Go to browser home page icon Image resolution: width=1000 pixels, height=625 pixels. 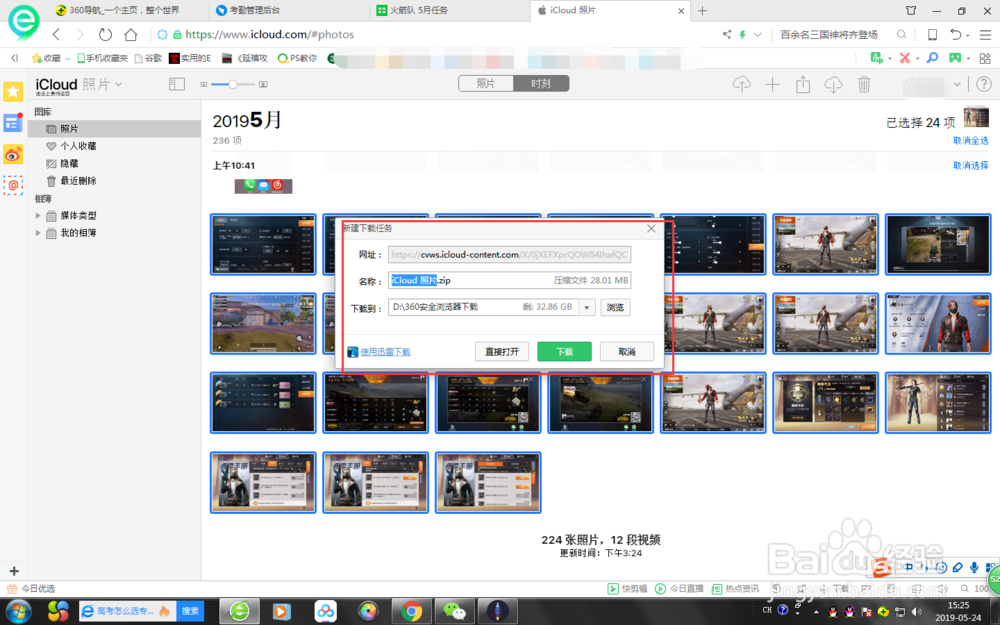131,34
